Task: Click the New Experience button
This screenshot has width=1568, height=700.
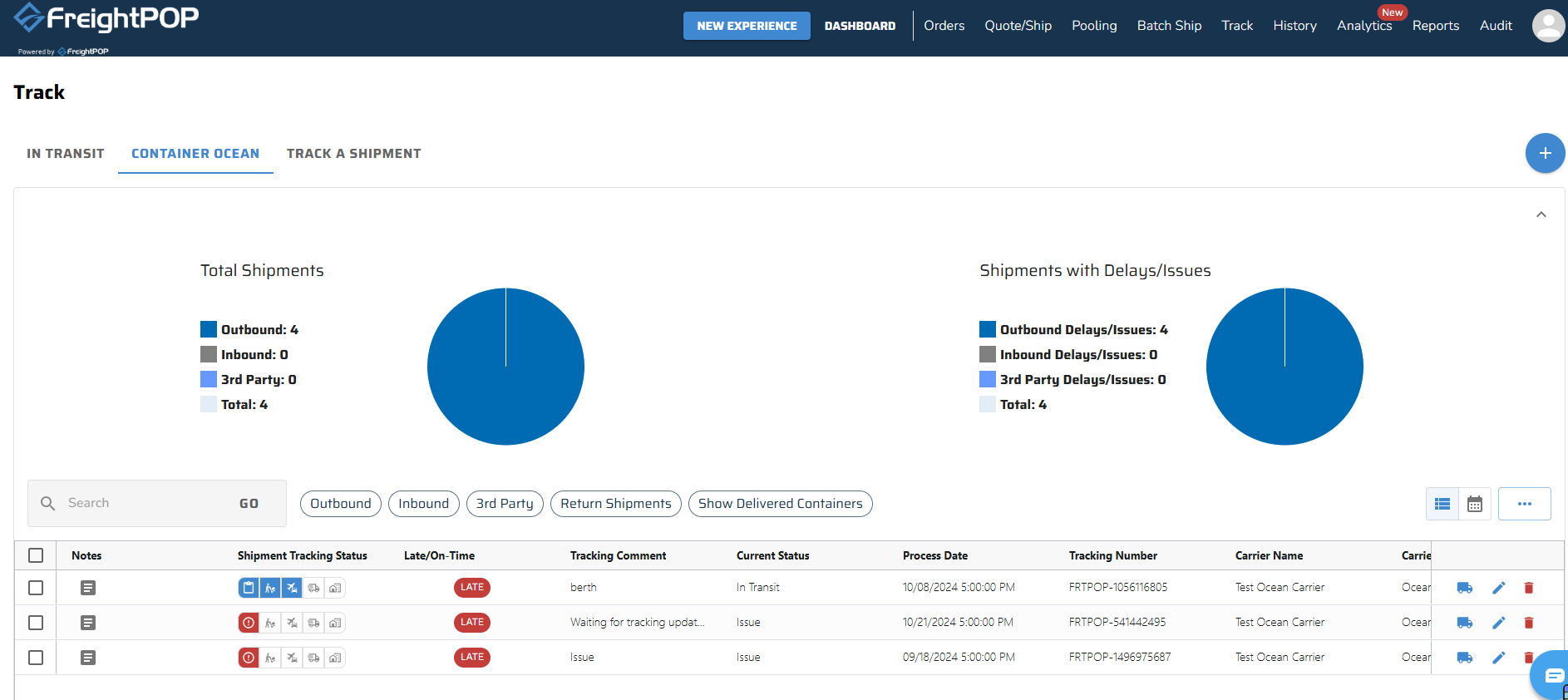Action: pyautogui.click(x=747, y=26)
